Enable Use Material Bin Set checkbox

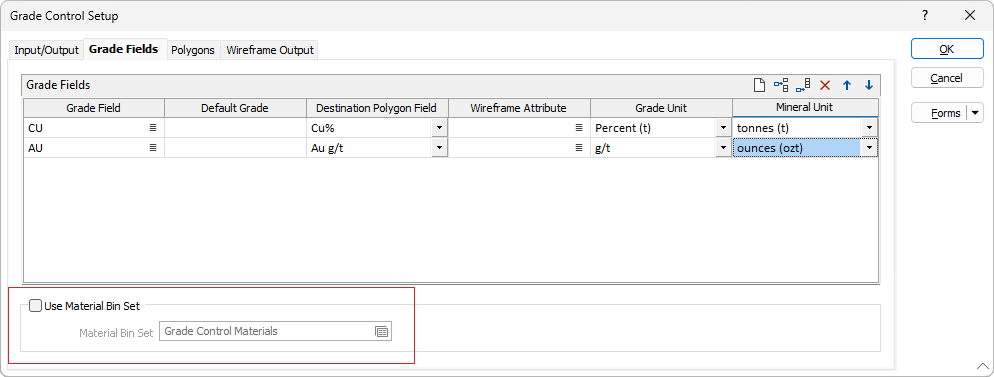pyautogui.click(x=36, y=305)
